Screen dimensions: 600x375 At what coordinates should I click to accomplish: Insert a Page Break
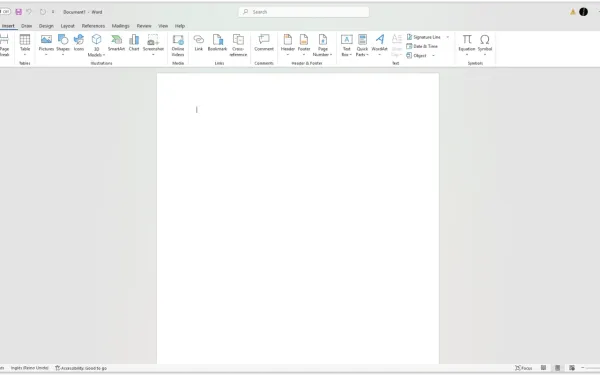(4, 45)
